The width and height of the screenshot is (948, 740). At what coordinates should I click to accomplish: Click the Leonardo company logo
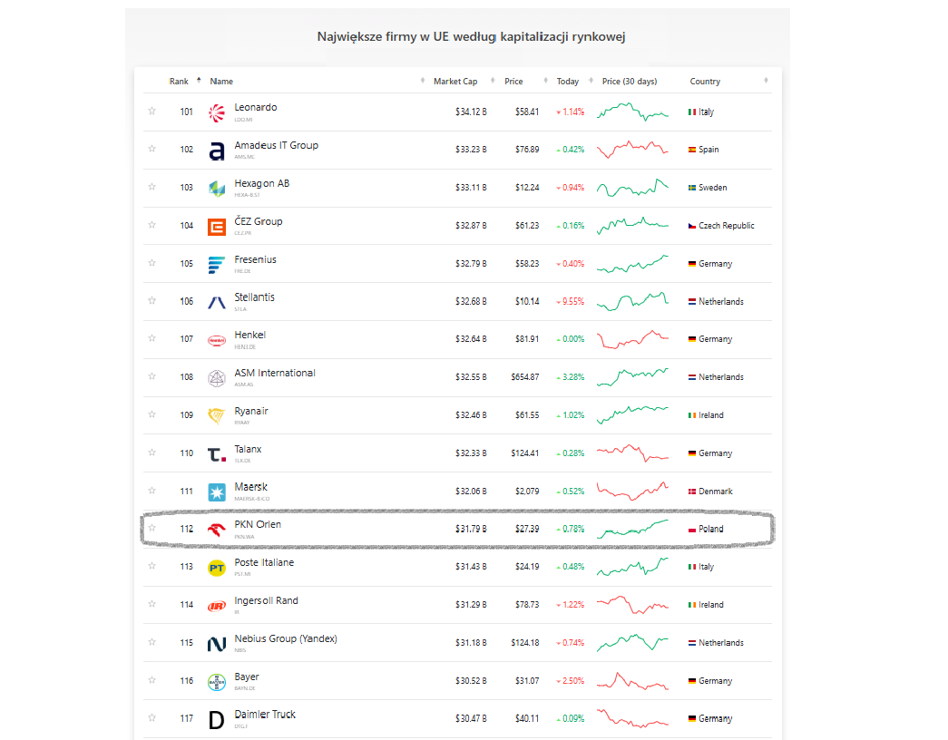[216, 113]
